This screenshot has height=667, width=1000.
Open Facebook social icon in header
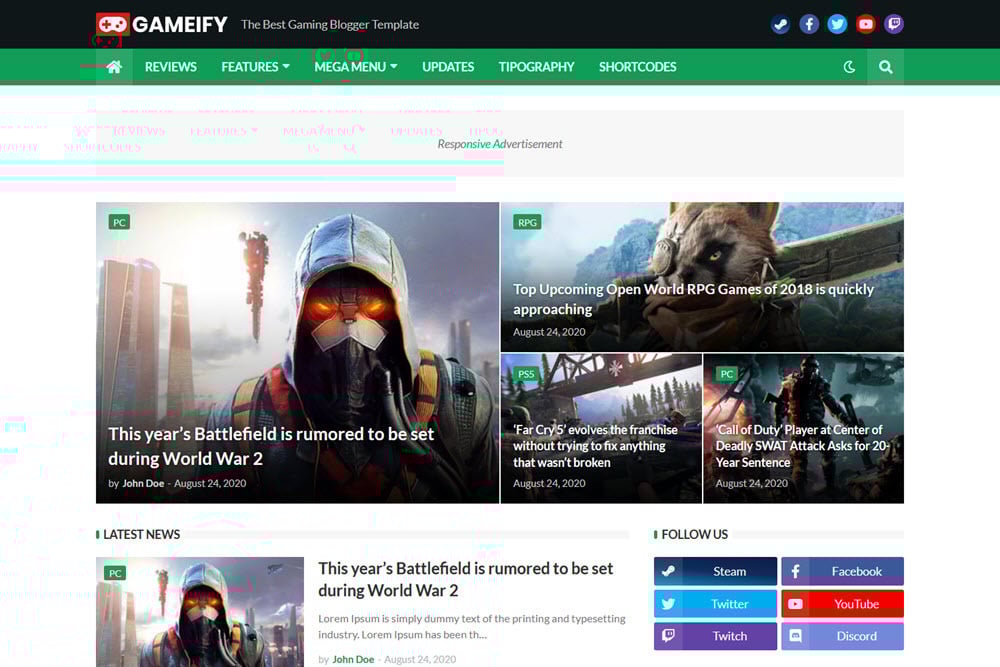[x=809, y=24]
